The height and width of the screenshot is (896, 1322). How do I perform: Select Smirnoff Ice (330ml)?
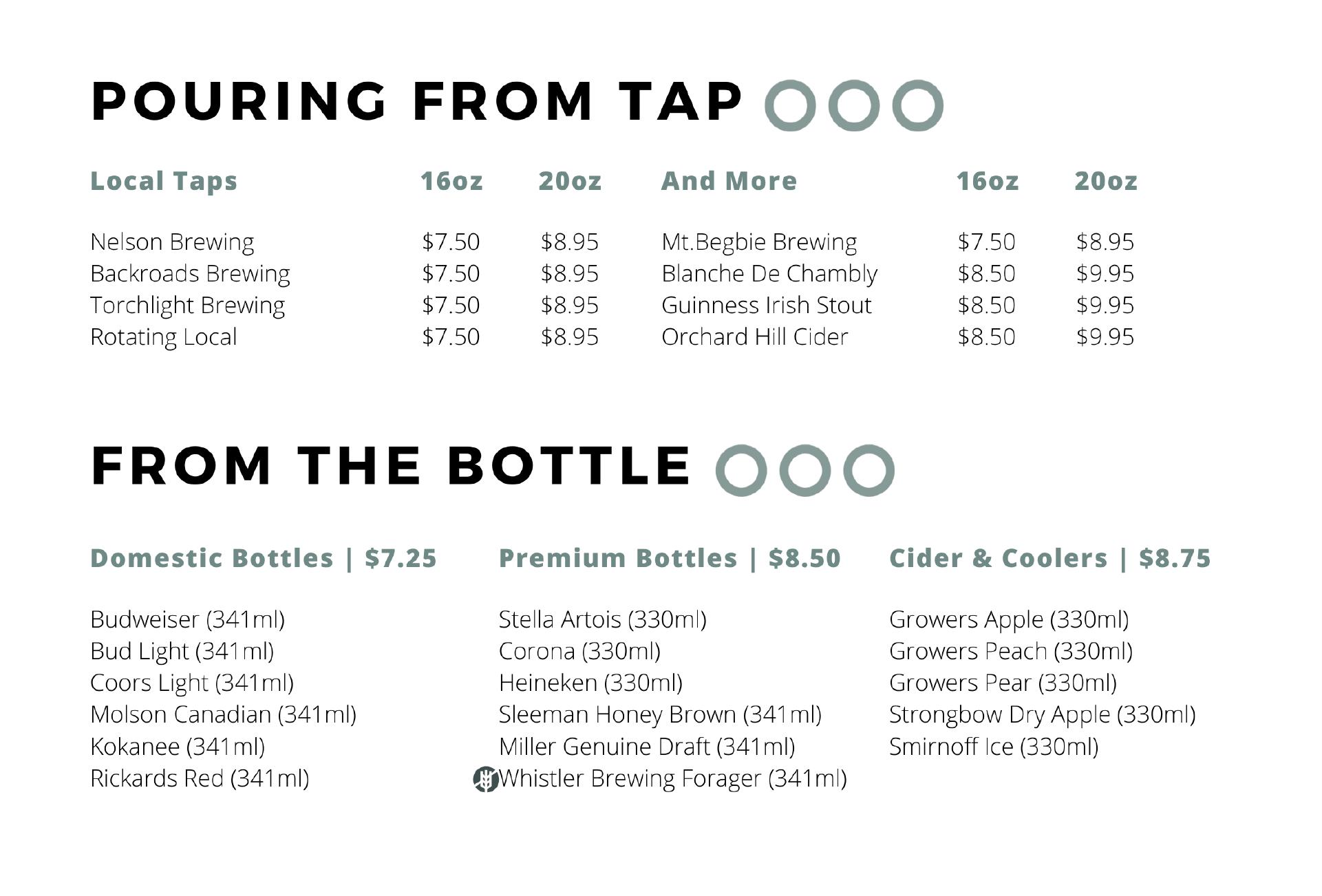[993, 747]
